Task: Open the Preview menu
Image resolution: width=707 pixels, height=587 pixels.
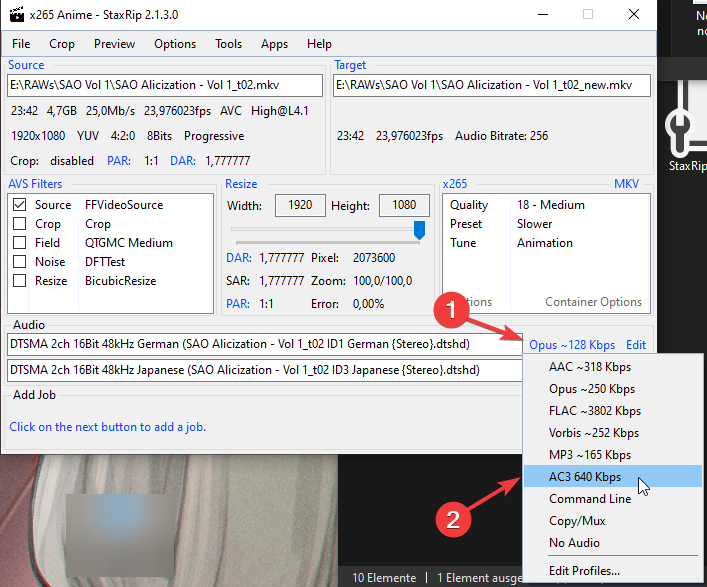Action: [x=114, y=44]
